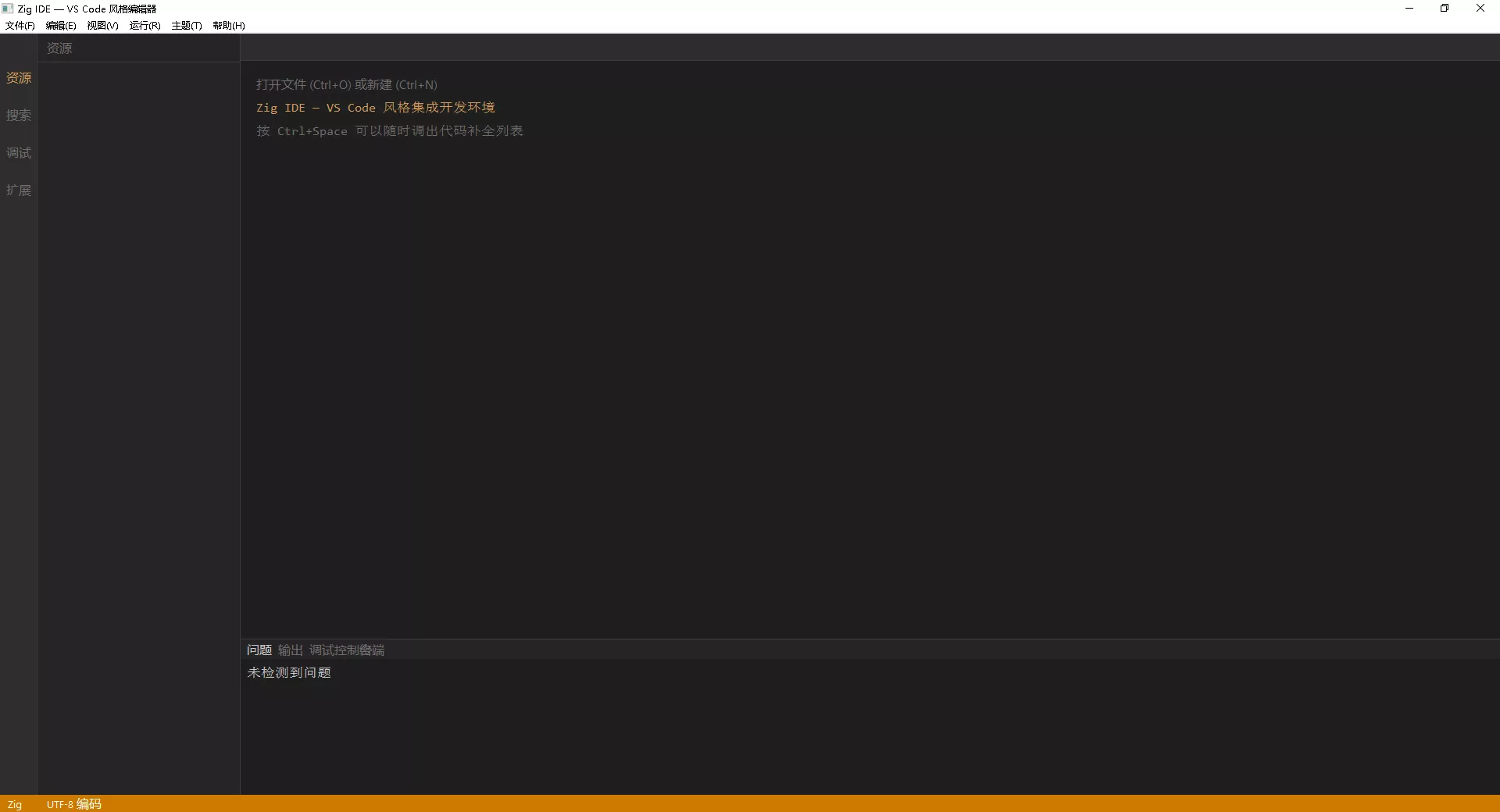This screenshot has width=1500, height=812.
Task: Click the 资源 panel header title
Action: tap(59, 48)
